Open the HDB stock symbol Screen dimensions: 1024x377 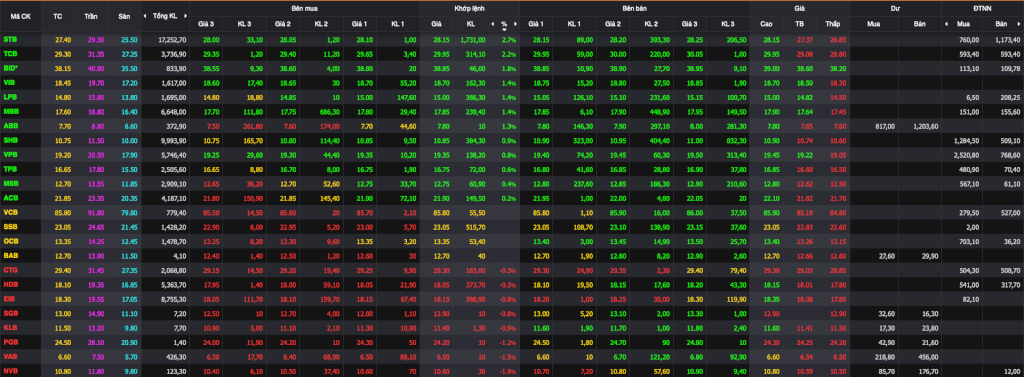(x=10, y=284)
